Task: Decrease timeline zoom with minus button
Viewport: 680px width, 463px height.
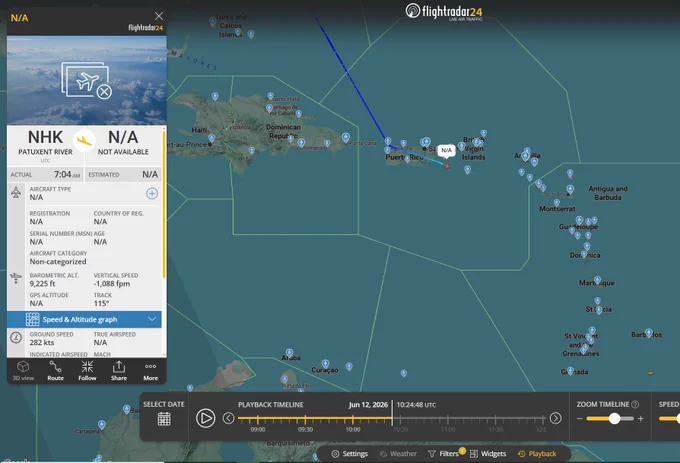Action: pyautogui.click(x=580, y=418)
